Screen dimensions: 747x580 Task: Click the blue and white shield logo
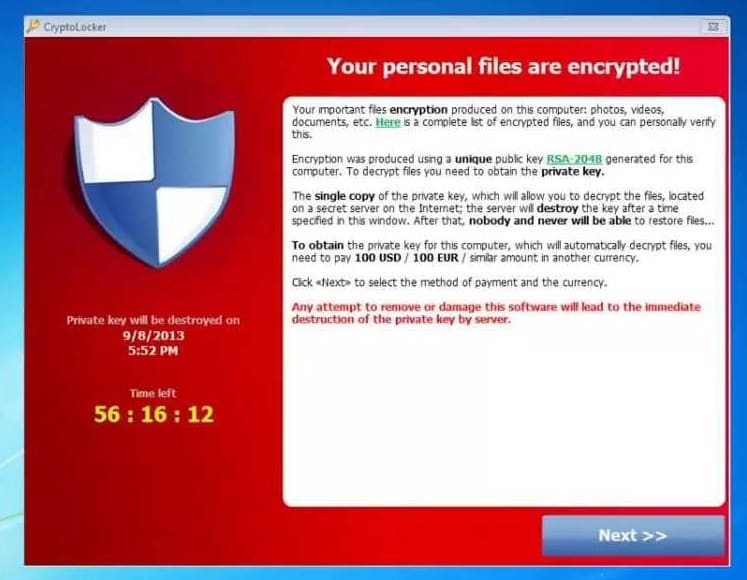(153, 183)
